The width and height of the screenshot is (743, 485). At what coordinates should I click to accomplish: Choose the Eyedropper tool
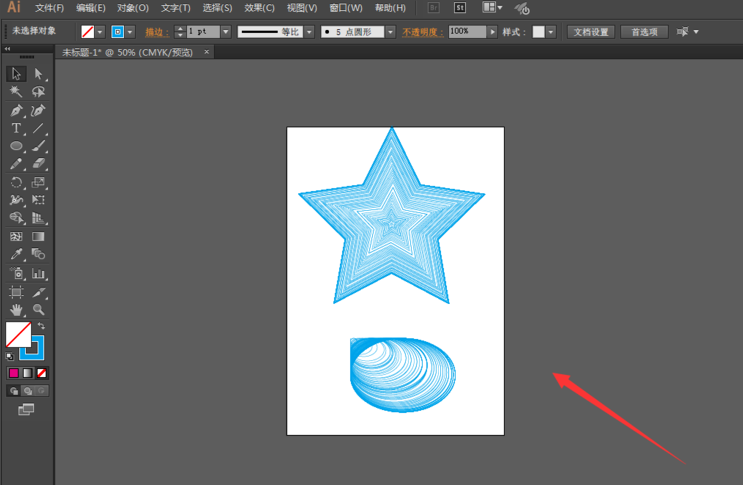17,255
